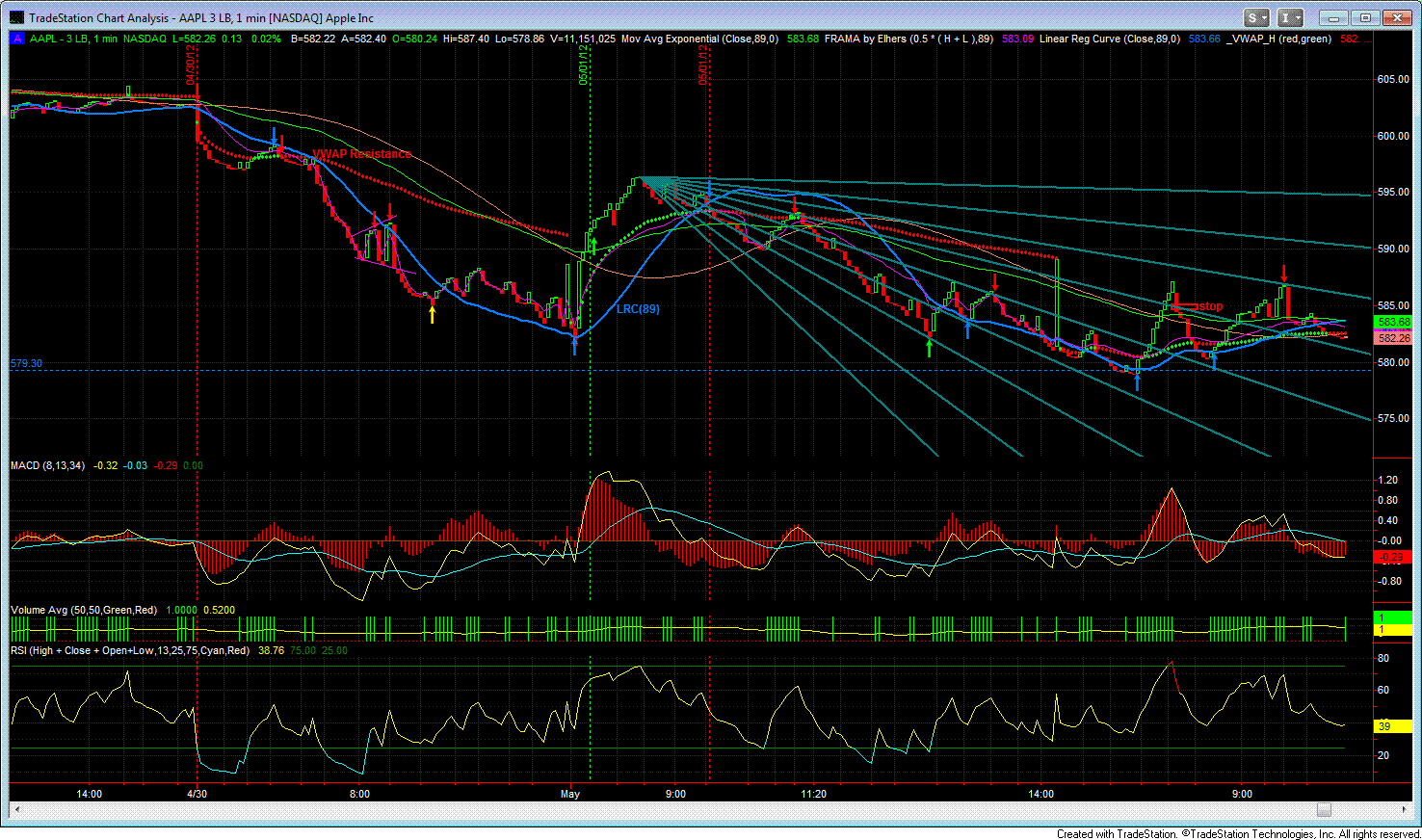The width and height of the screenshot is (1422, 840).
Task: Click the "600.00" price axis label
Action: (x=1392, y=136)
